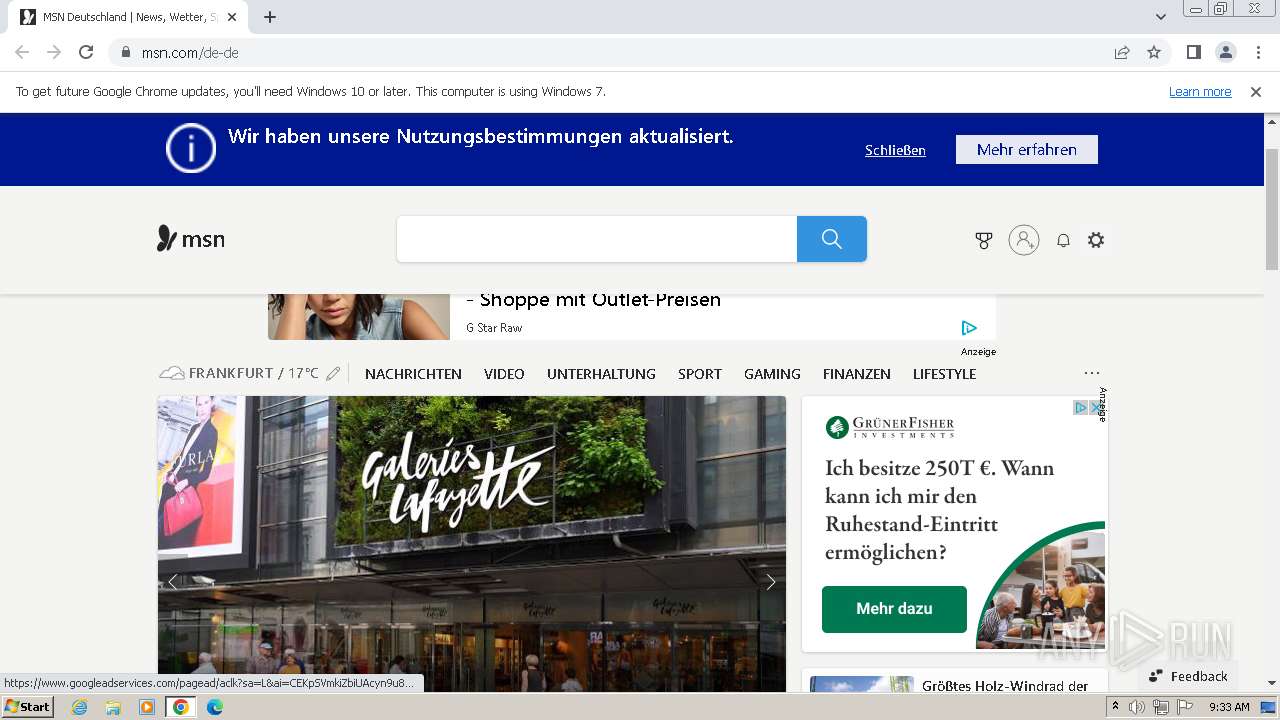Open Chrome three-dot menu
The image size is (1280, 720).
point(1258,52)
